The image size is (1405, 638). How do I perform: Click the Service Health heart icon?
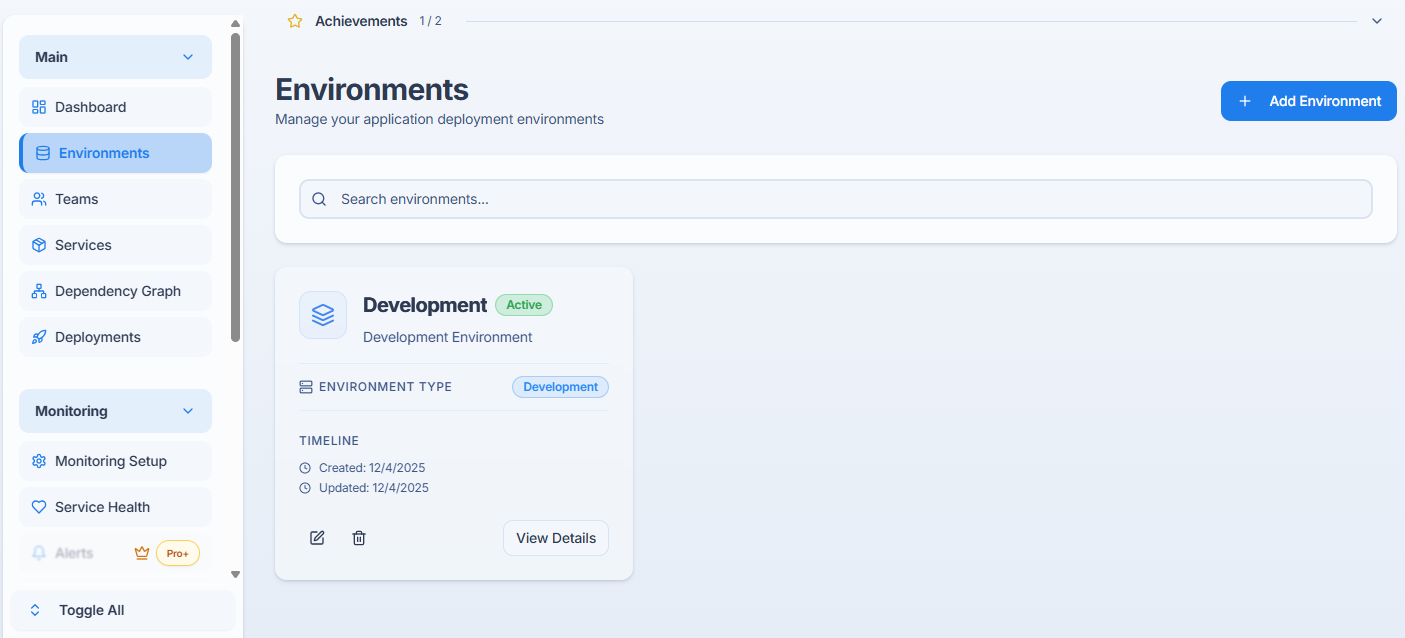click(38, 507)
